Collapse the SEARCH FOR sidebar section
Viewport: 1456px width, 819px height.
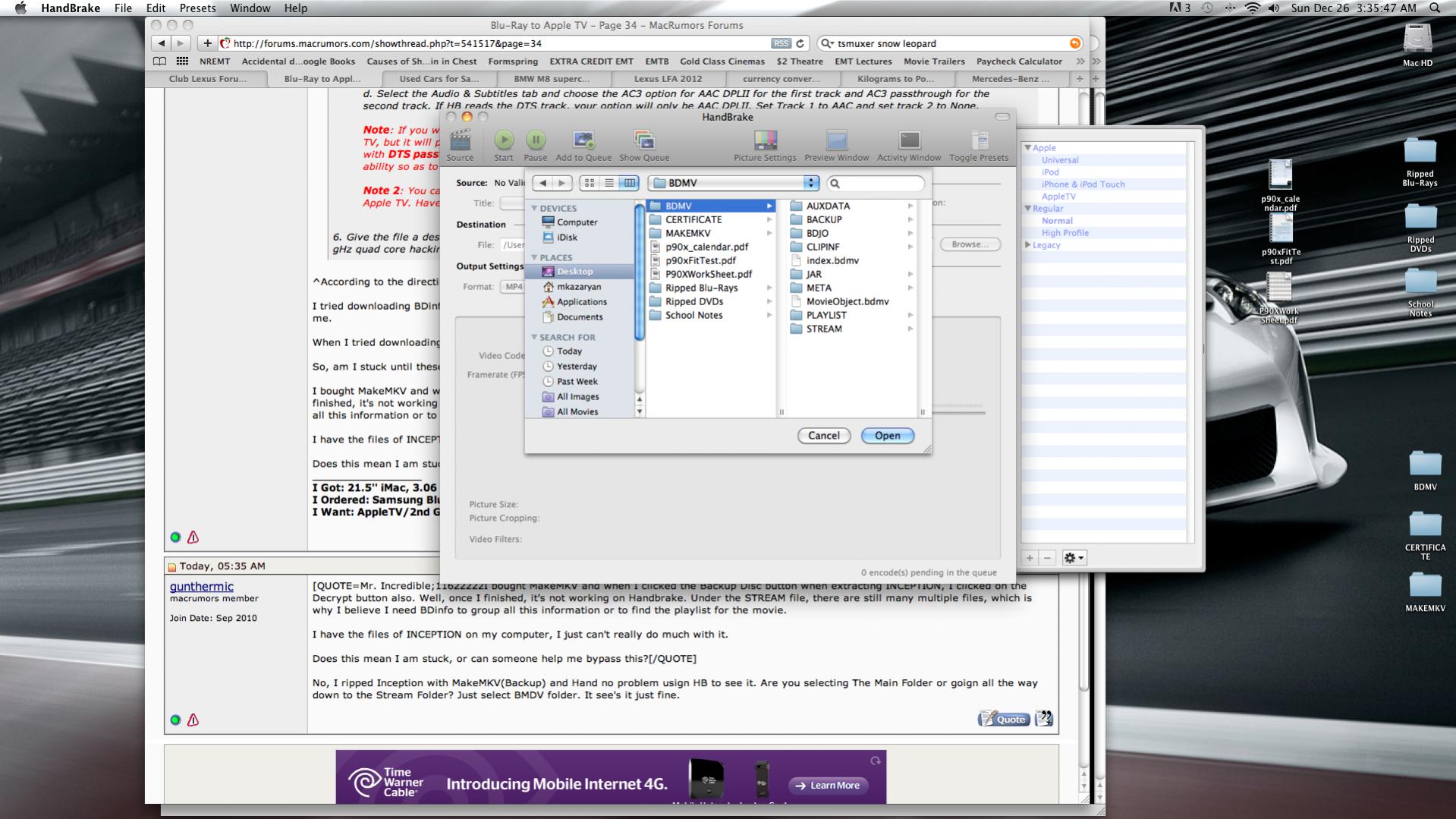click(534, 337)
